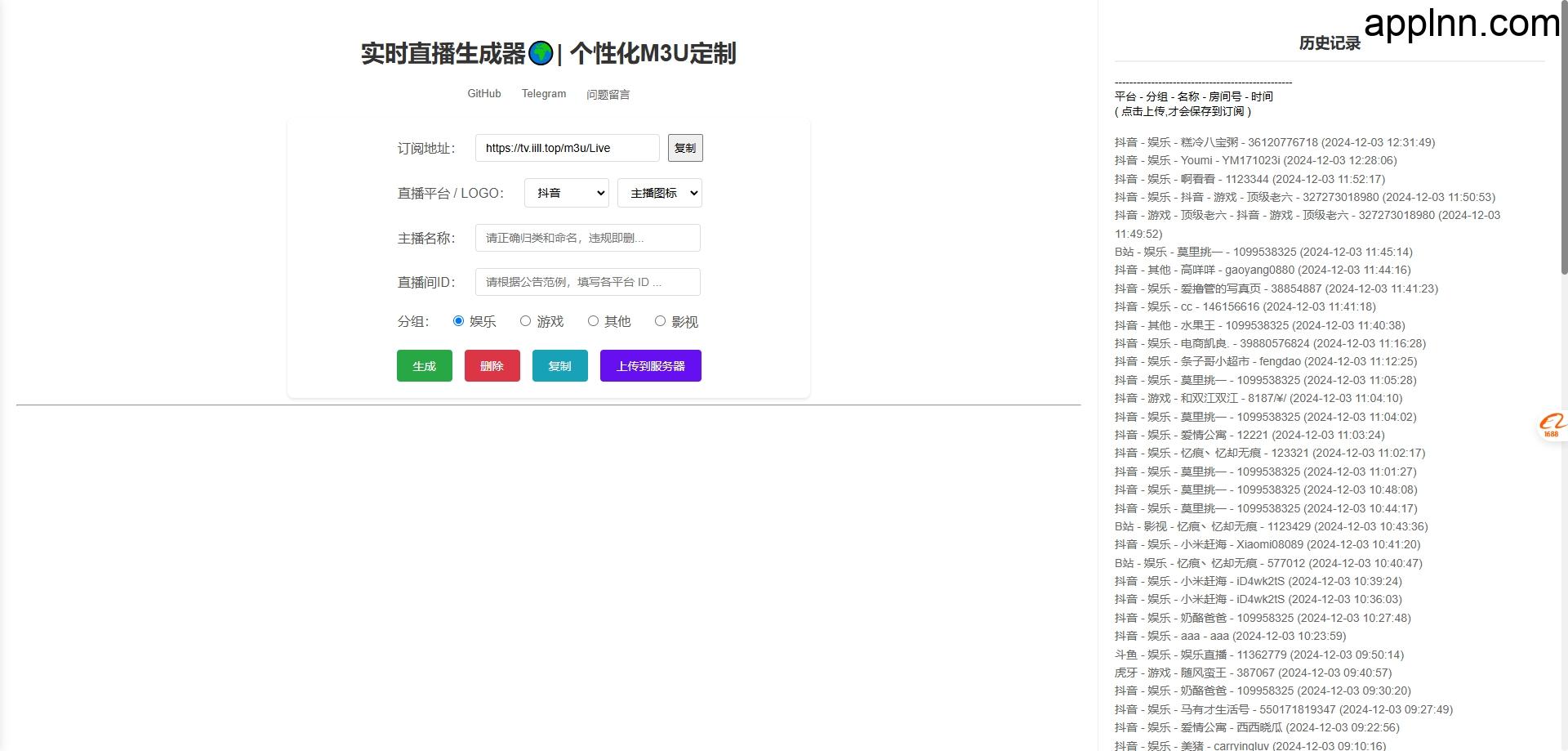Select history entry 糕冷八宝粥 36120776718

tap(1275, 142)
